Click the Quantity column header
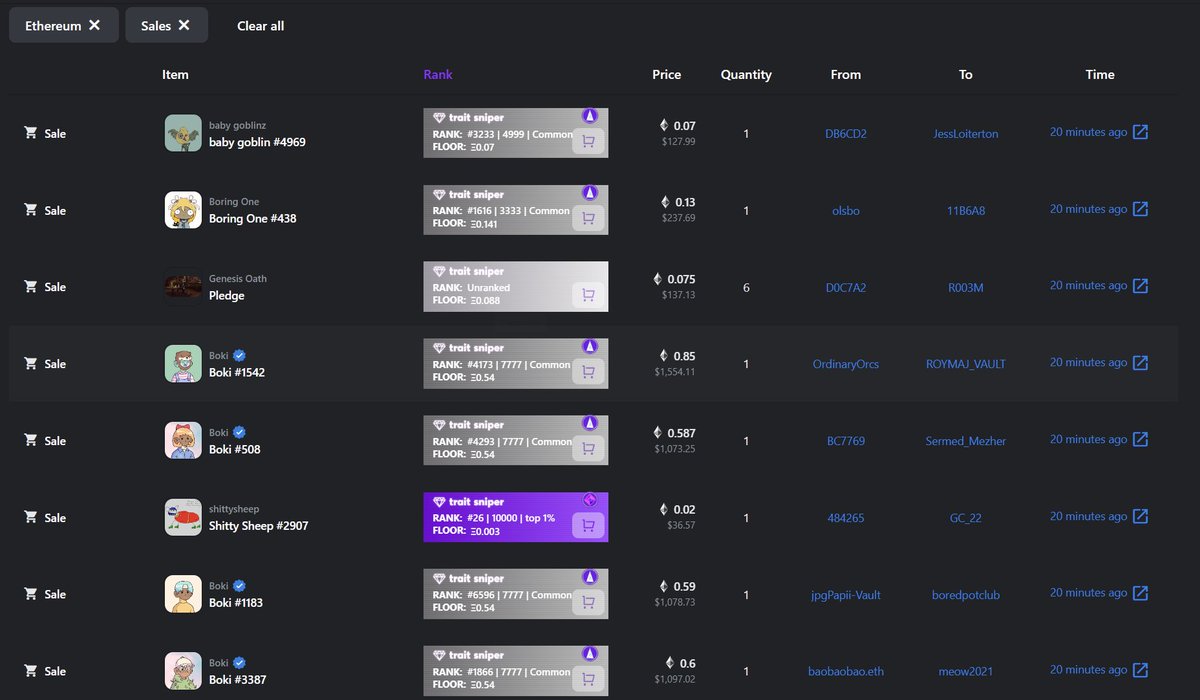The image size is (1200, 700). 746,74
